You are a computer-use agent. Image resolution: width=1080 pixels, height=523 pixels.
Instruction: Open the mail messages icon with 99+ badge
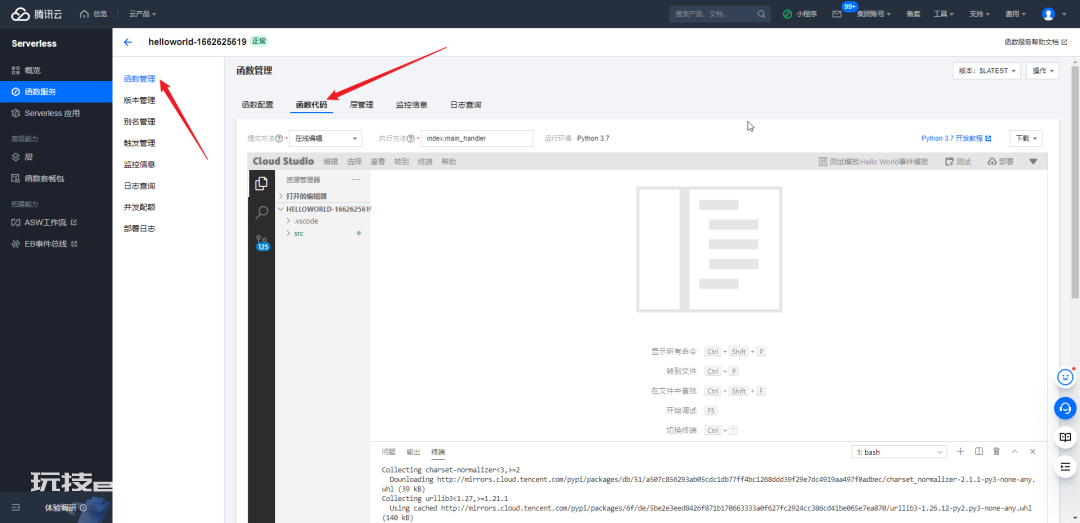837,14
